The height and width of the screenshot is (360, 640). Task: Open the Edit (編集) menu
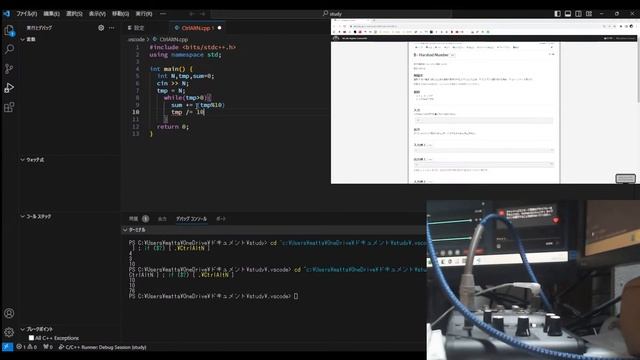pos(51,13)
